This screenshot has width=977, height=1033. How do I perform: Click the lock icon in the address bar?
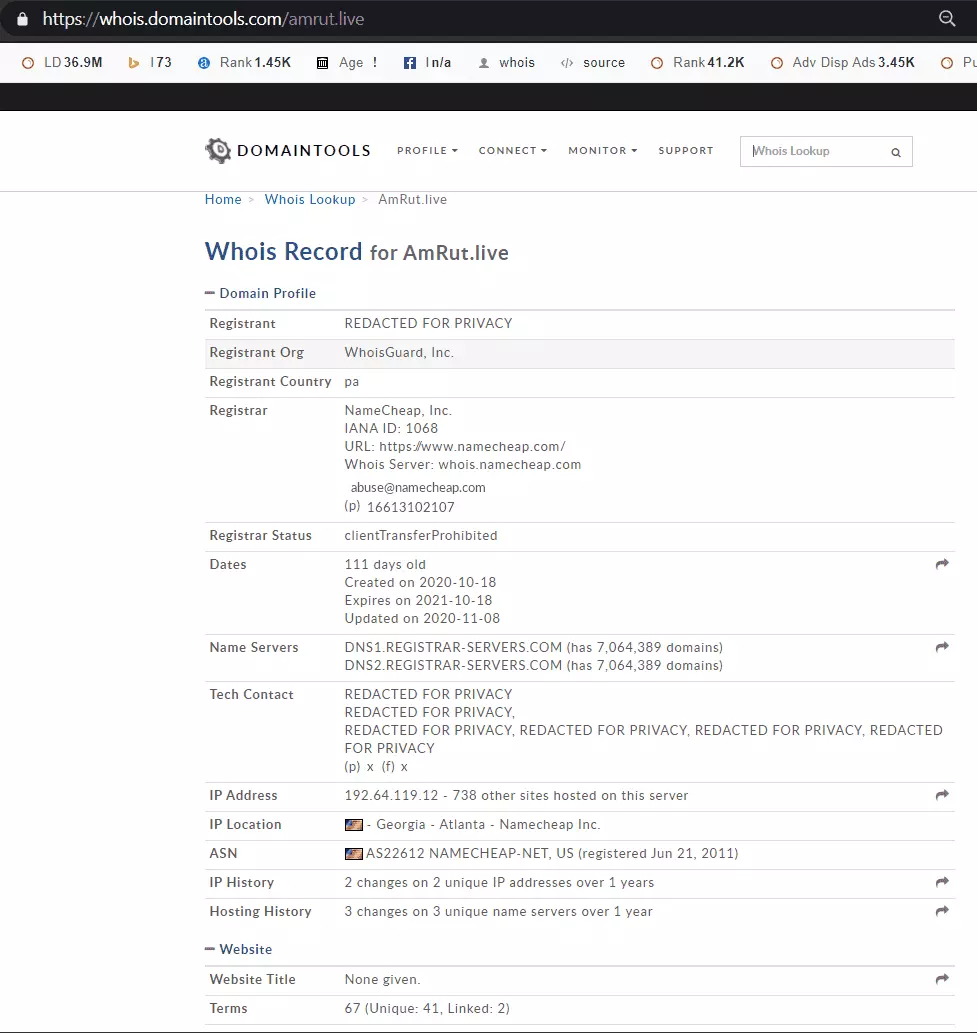click(x=22, y=18)
